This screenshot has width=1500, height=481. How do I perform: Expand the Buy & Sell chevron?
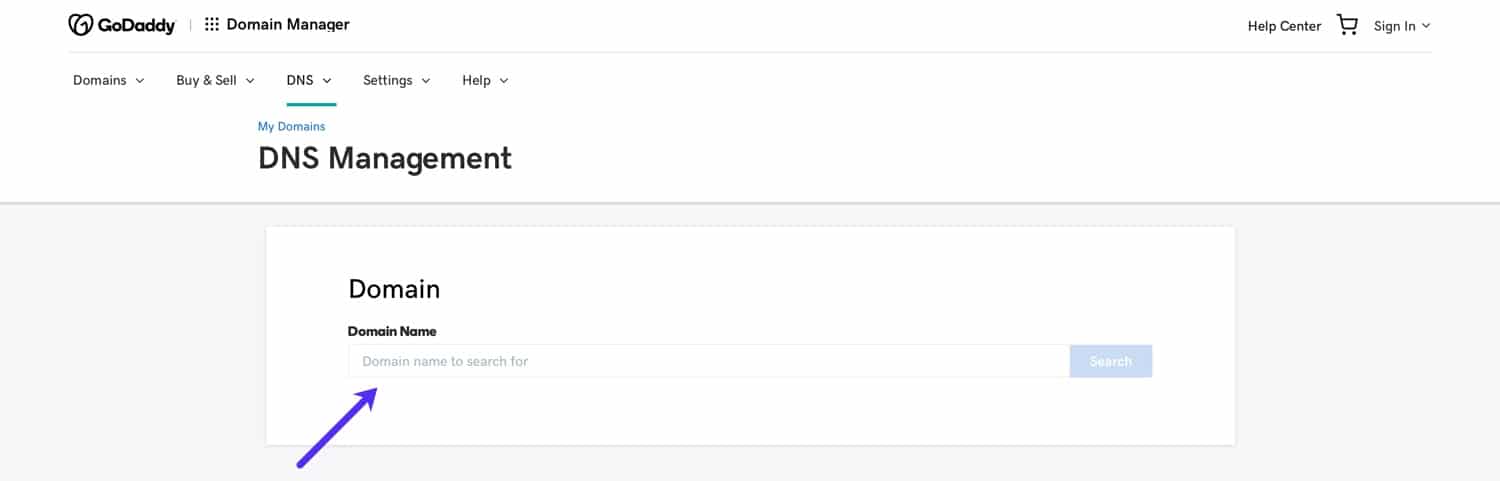pyautogui.click(x=250, y=81)
